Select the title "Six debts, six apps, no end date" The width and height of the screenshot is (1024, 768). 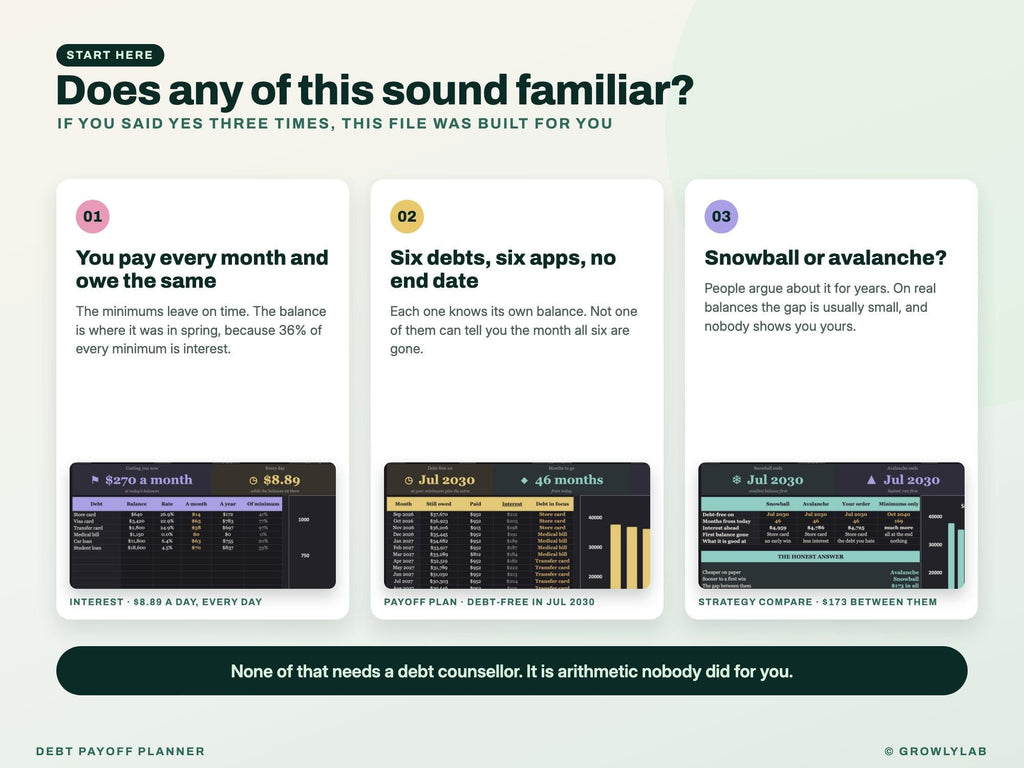(x=503, y=269)
